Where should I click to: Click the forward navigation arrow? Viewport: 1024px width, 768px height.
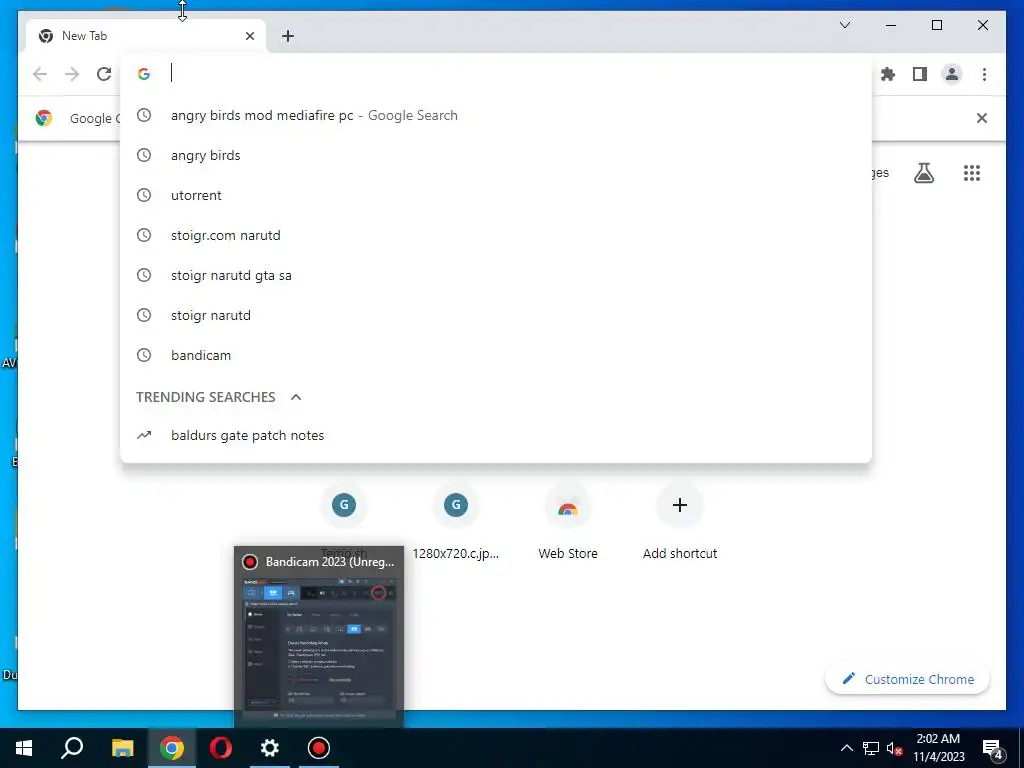click(72, 74)
